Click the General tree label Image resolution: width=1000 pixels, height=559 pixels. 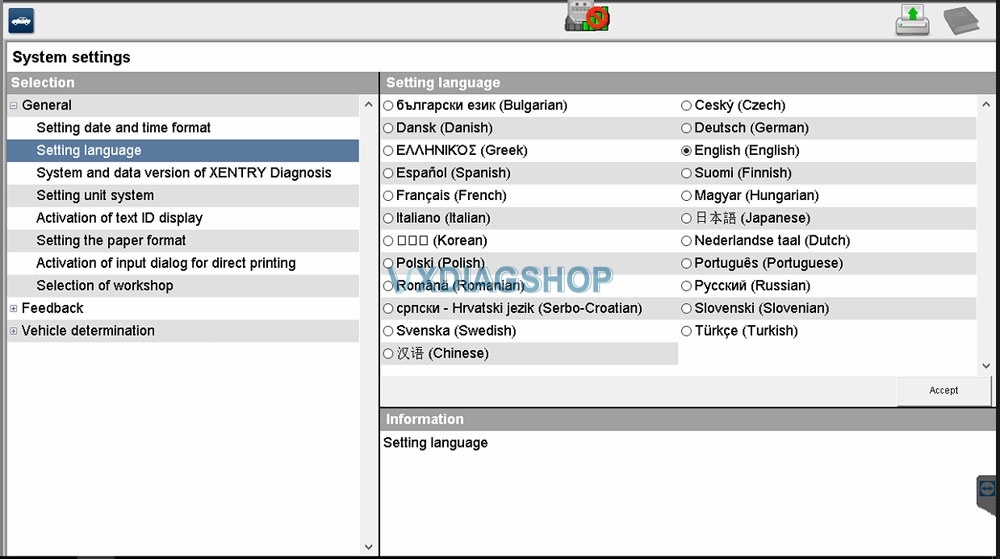[47, 105]
